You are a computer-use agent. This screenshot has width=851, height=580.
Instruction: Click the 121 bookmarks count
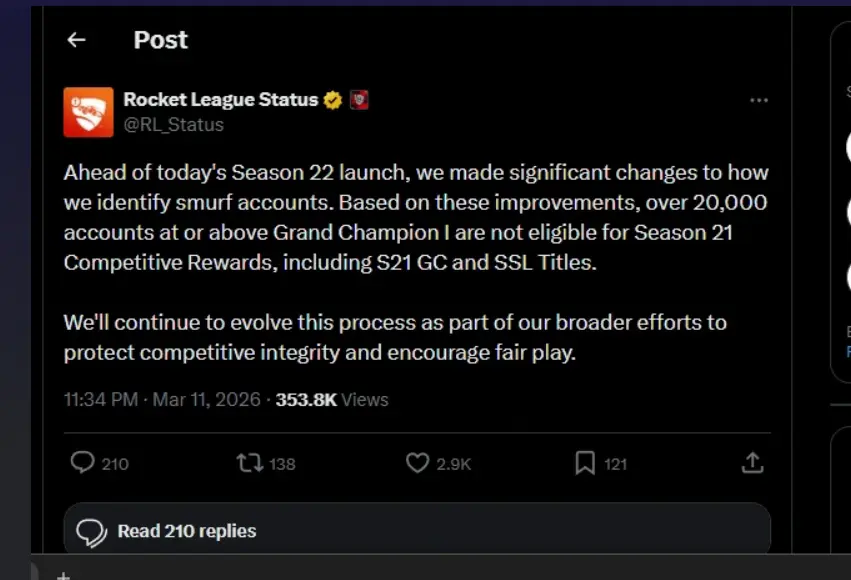point(616,464)
